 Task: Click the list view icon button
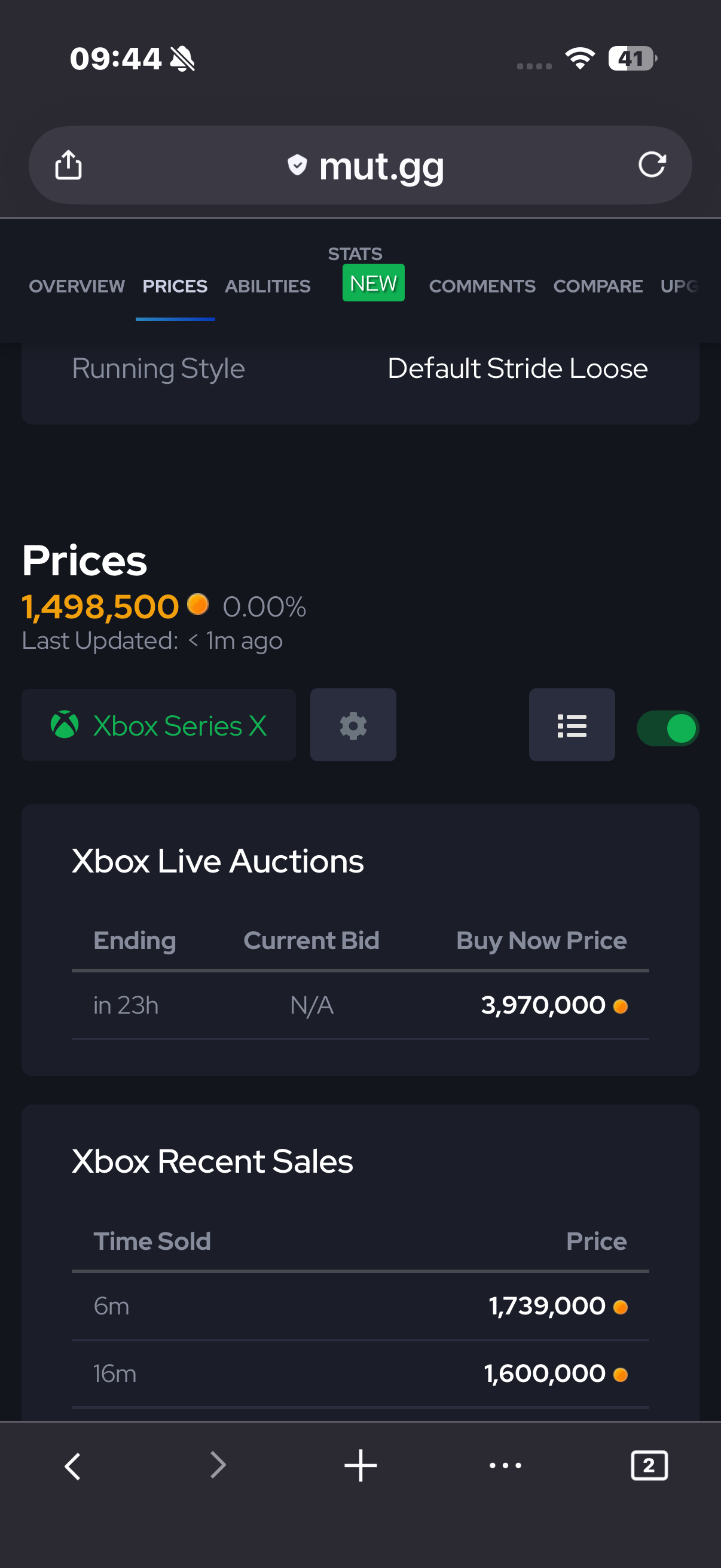coord(572,725)
